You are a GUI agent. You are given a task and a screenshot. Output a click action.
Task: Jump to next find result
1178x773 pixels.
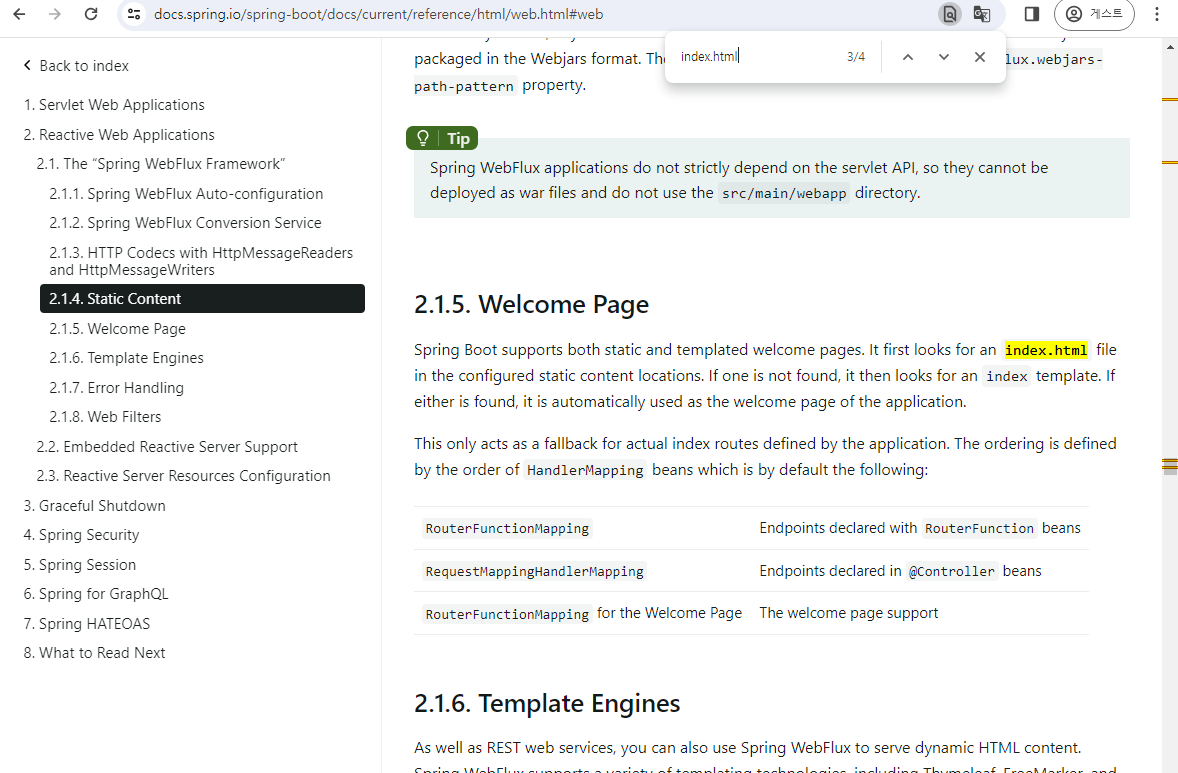pos(944,57)
